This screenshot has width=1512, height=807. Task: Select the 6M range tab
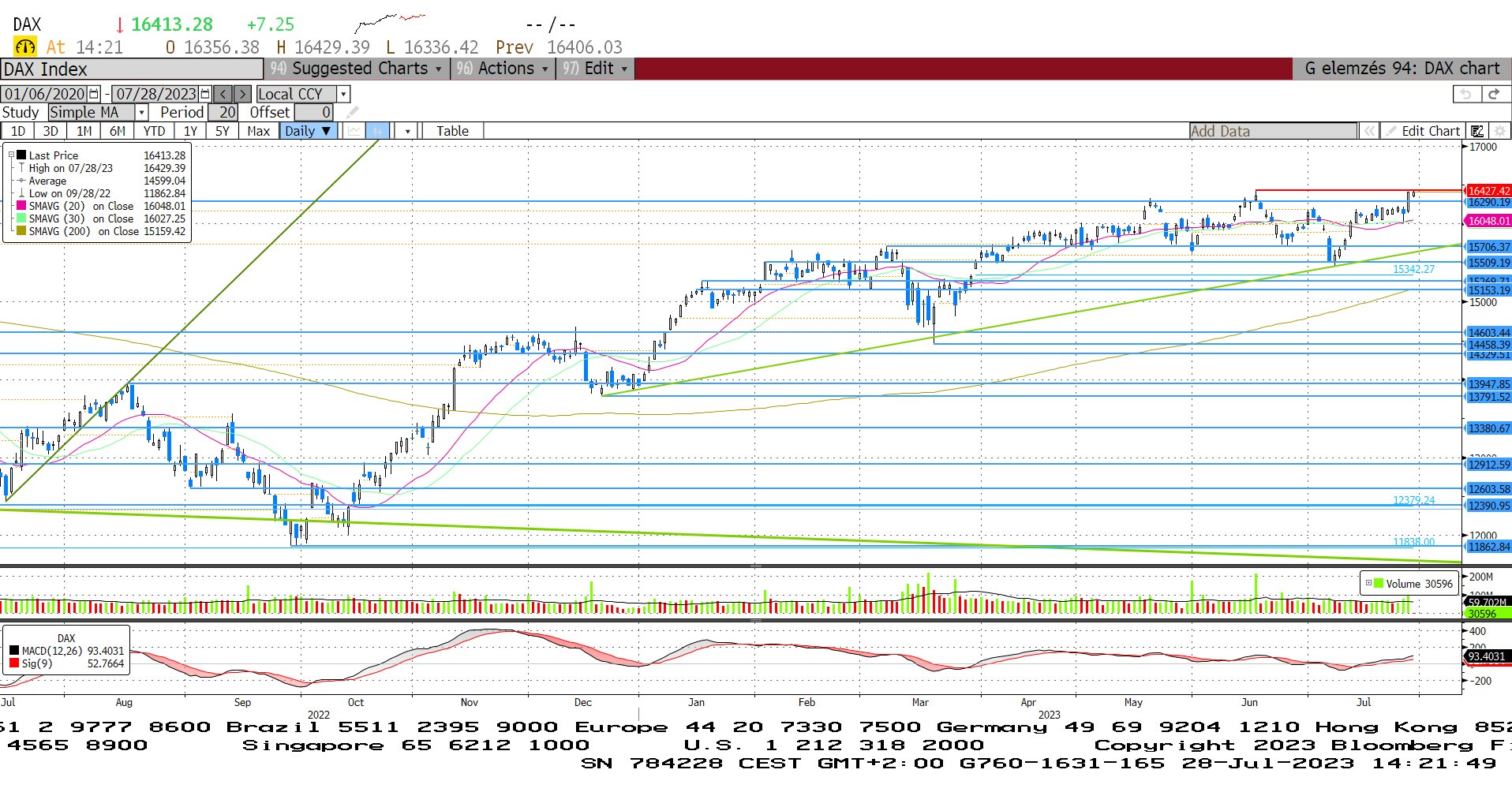click(x=117, y=131)
